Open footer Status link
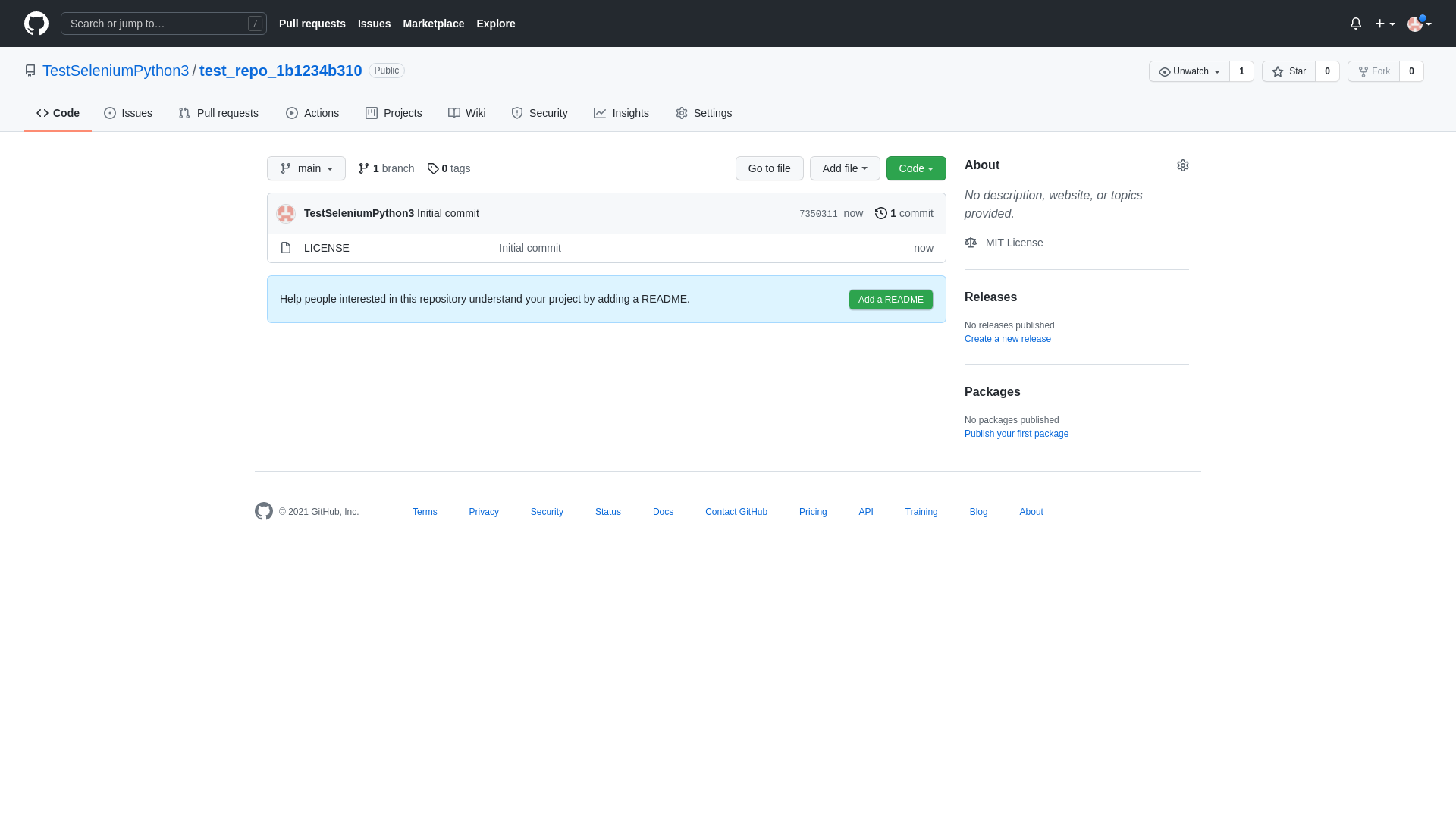 click(x=608, y=512)
